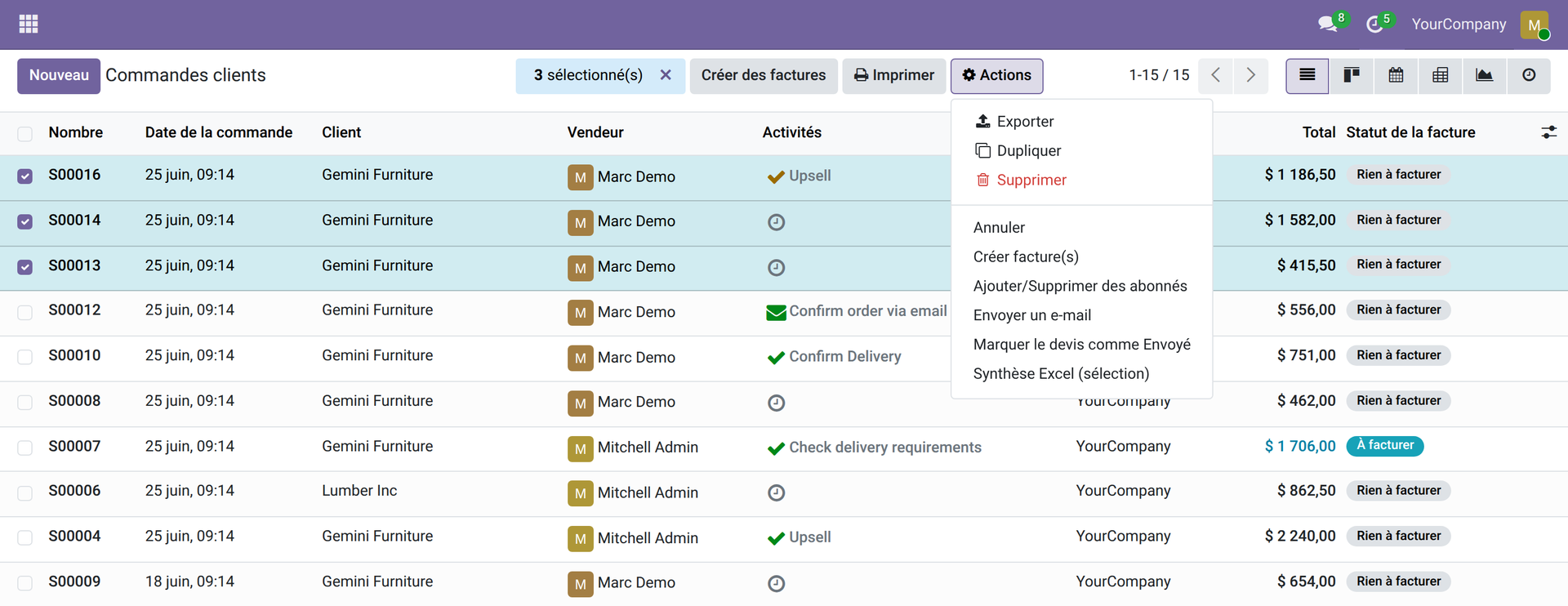The image size is (1568, 606).
Task: Click Mitchell Admin avatar on S00007 row
Action: pyautogui.click(x=581, y=448)
